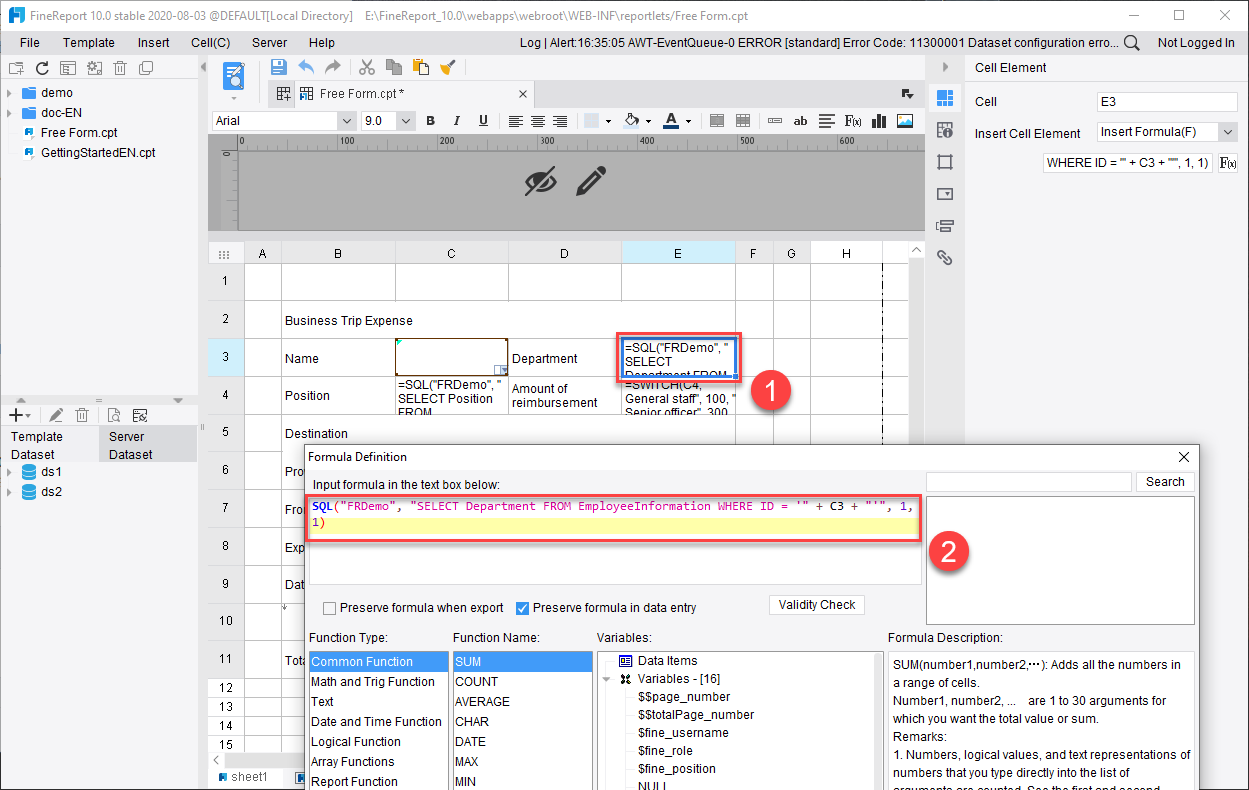Click the Preview template icon

(234, 75)
